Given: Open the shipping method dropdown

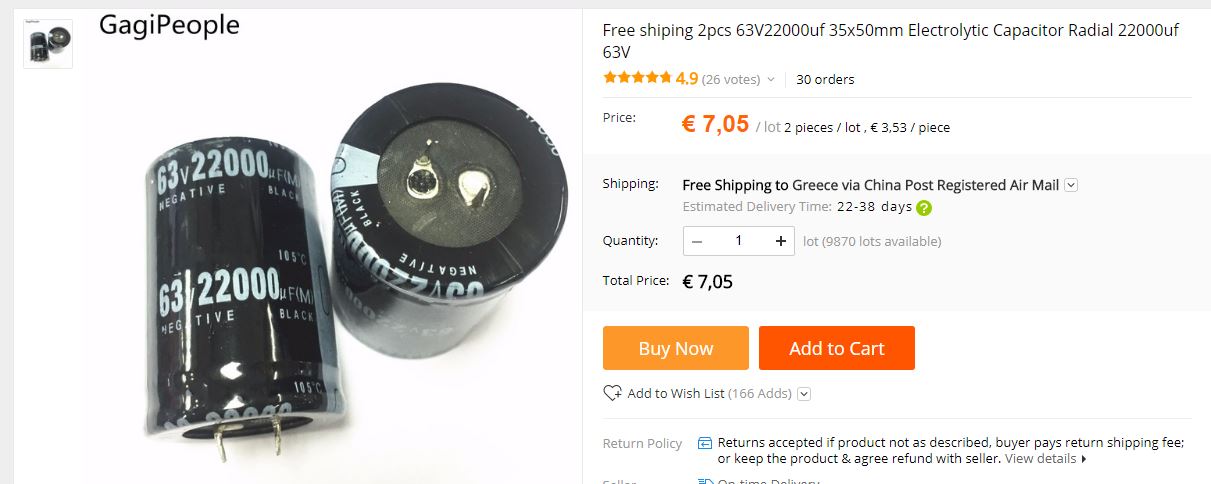Looking at the screenshot, I should coord(1071,185).
